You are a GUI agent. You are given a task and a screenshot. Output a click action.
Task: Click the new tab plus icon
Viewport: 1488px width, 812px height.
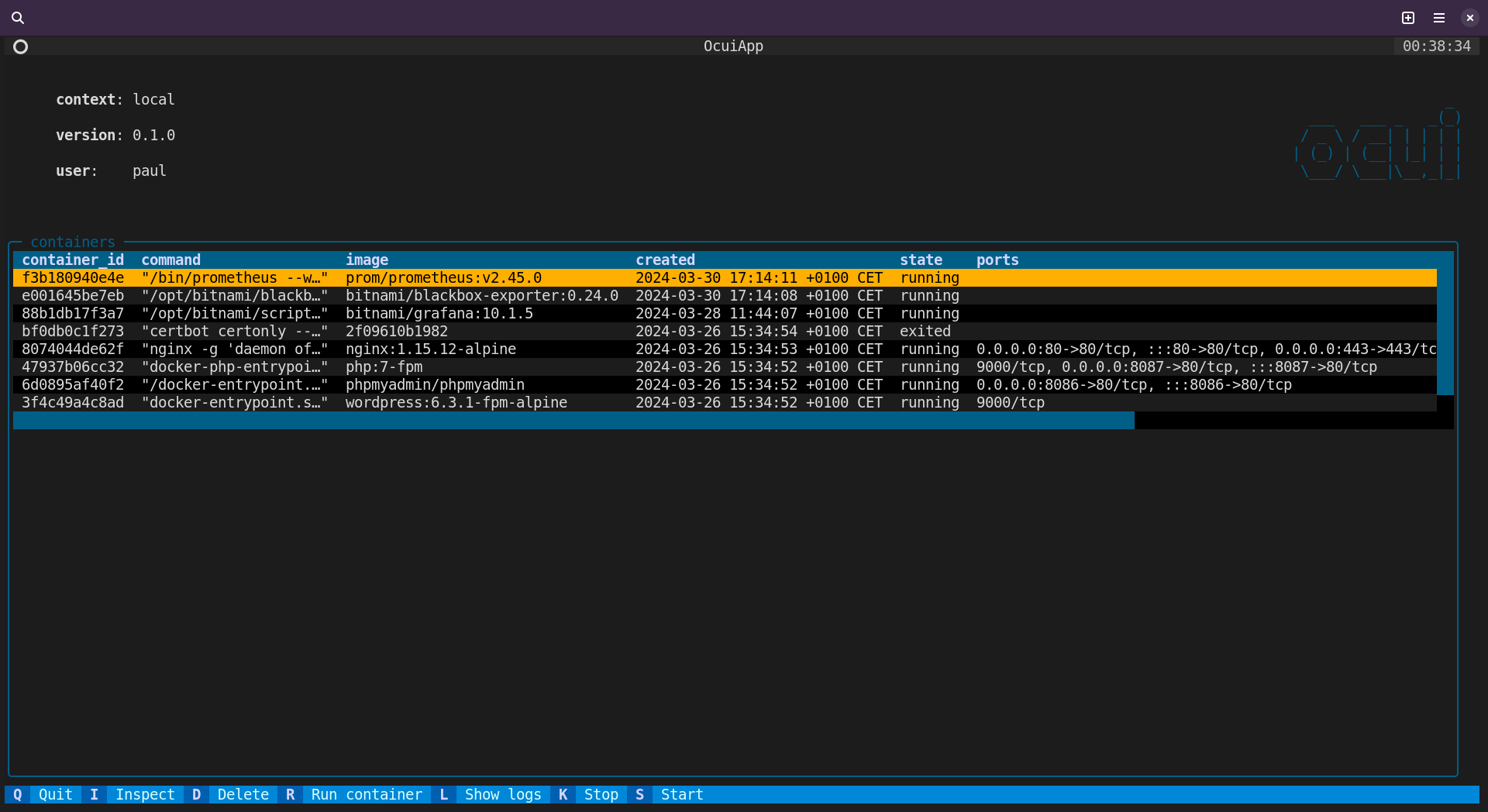(1408, 18)
